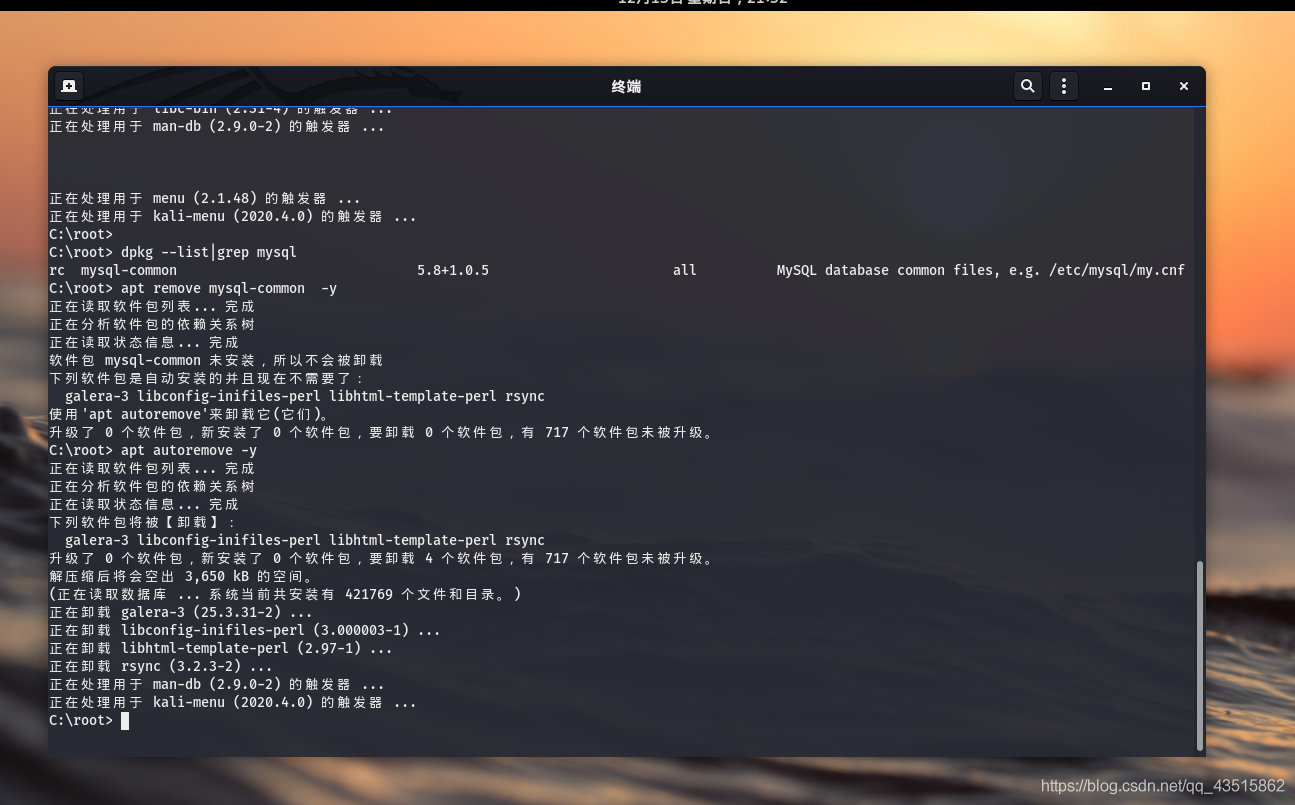The height and width of the screenshot is (805, 1295).
Task: Click '软件包 mysql-common 未安装' message line
Action: coord(216,360)
